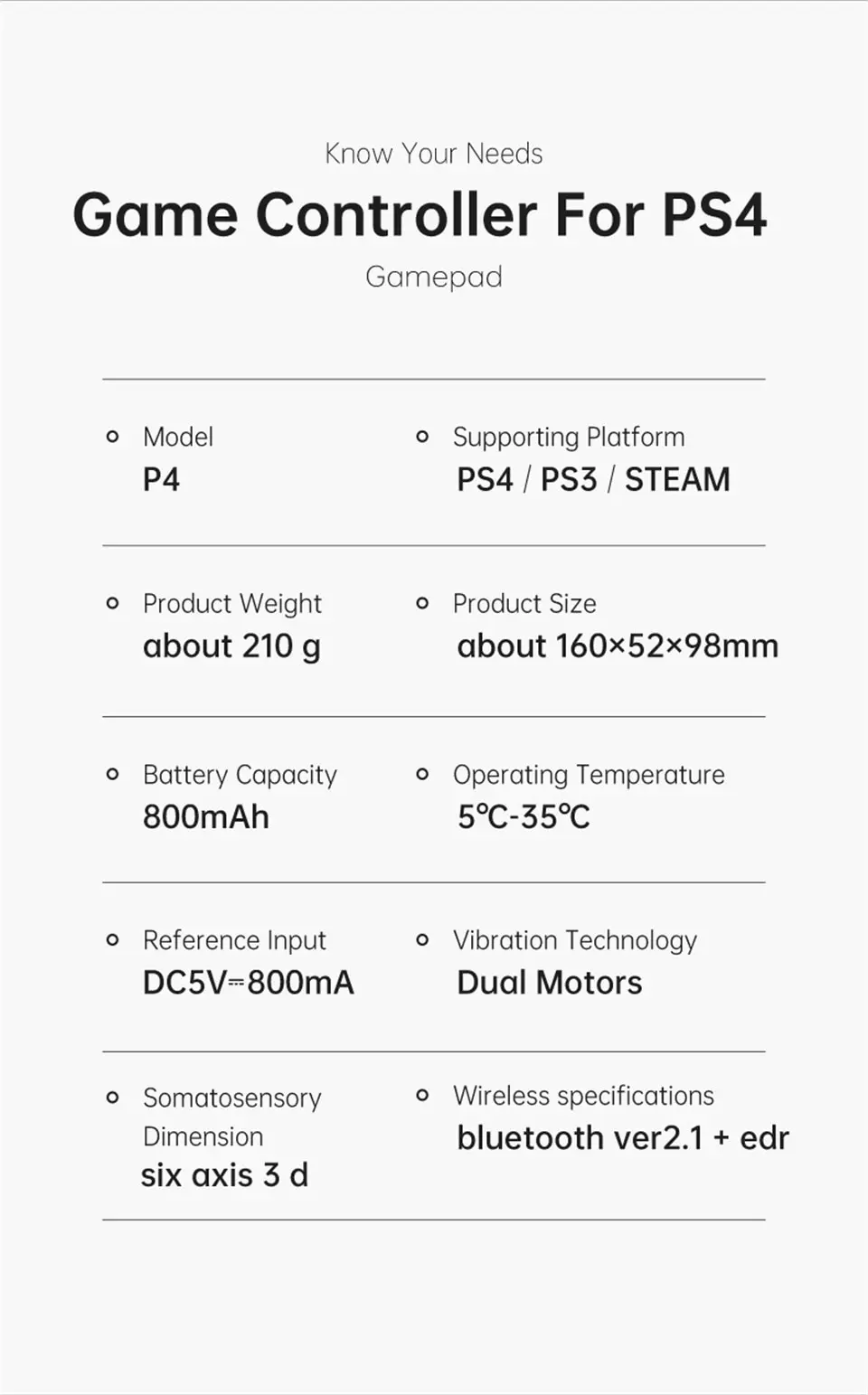868x1395 pixels.
Task: Click the about 160×52×98mm size value
Action: coord(618,646)
